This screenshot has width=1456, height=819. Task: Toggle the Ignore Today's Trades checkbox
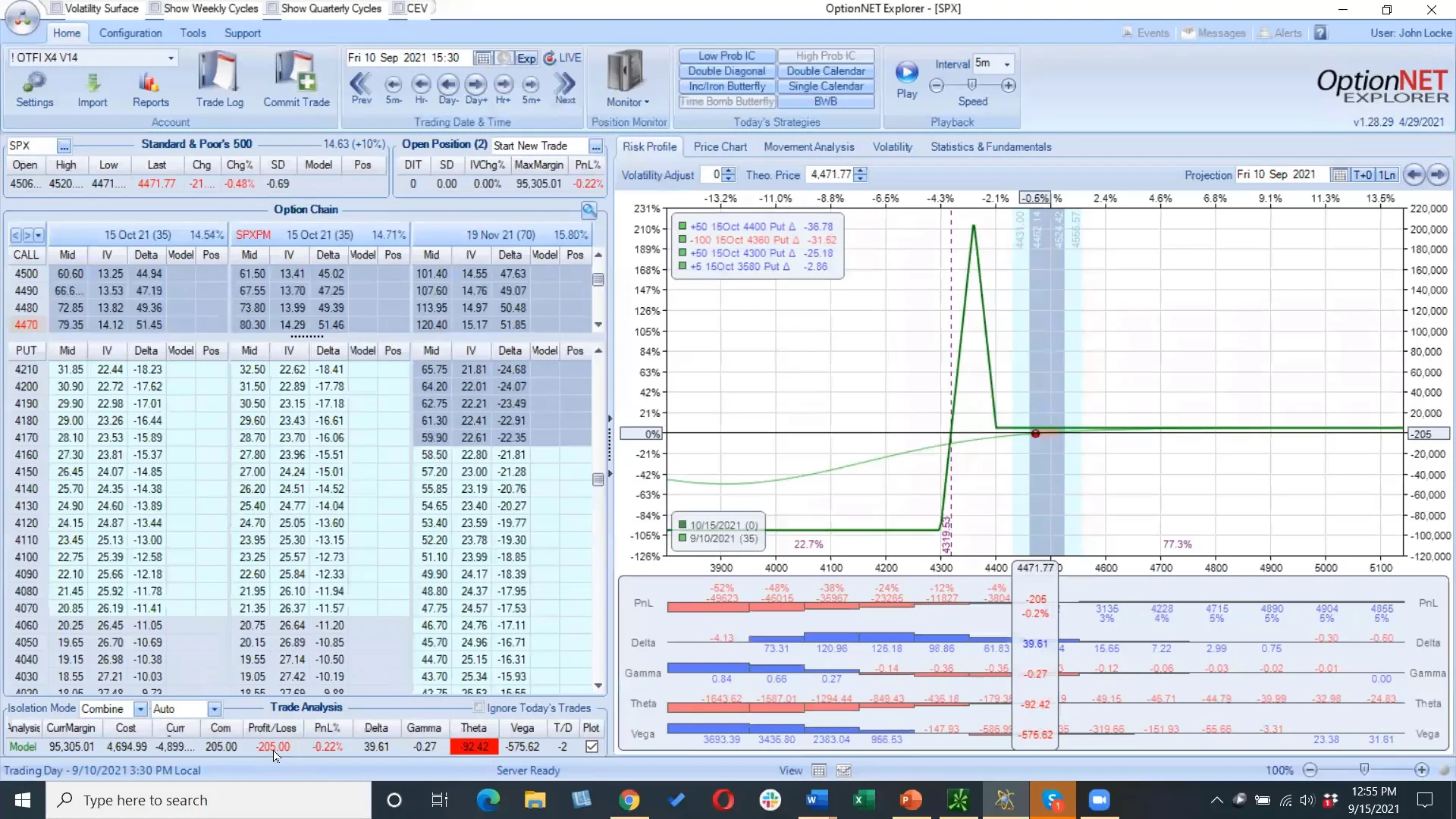pyautogui.click(x=479, y=708)
